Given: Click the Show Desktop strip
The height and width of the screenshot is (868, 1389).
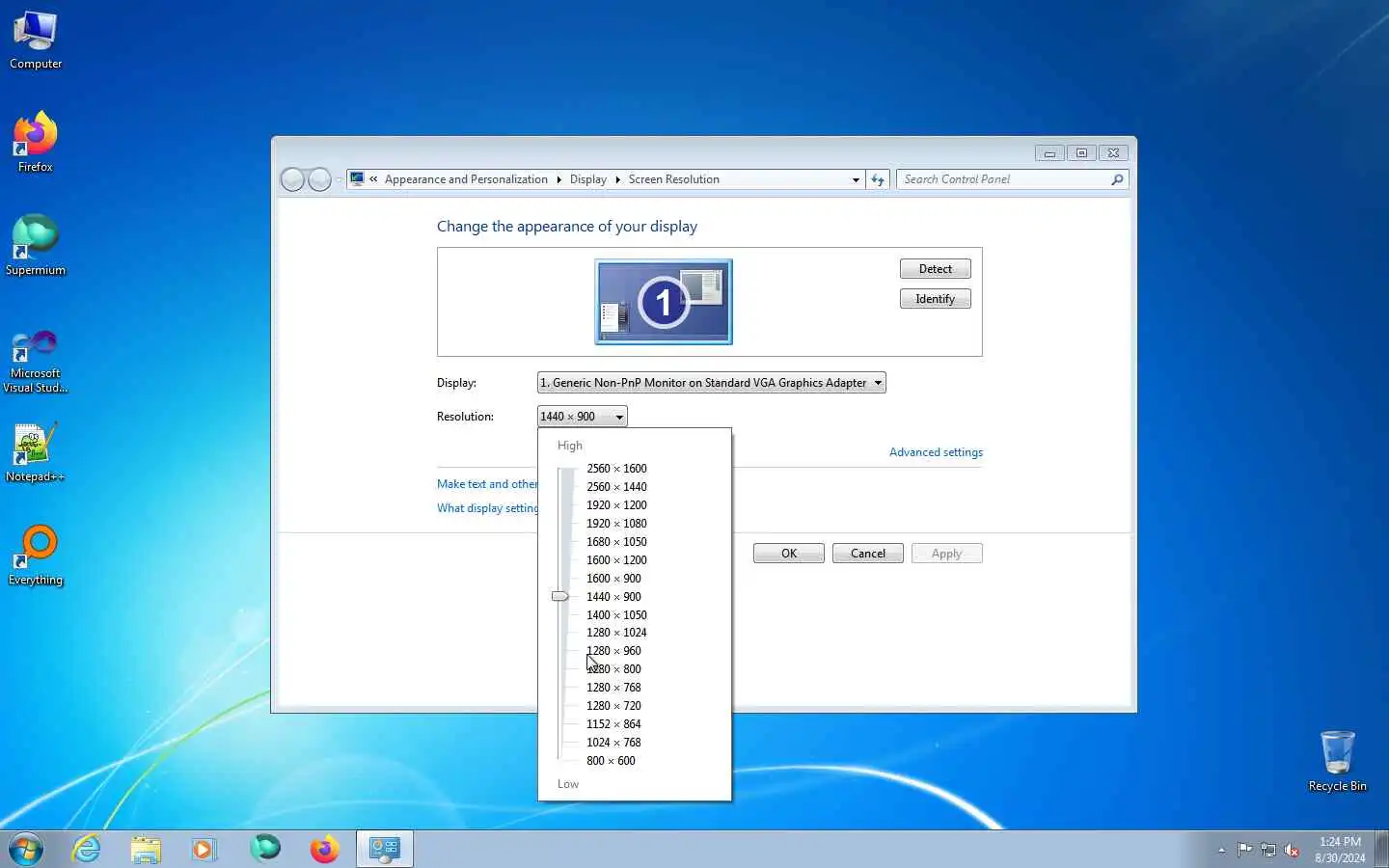Looking at the screenshot, I should coord(1381,849).
